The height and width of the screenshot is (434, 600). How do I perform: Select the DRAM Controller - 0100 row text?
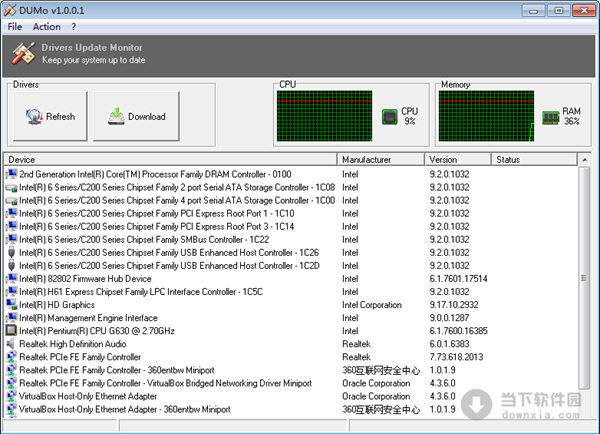tap(155, 175)
